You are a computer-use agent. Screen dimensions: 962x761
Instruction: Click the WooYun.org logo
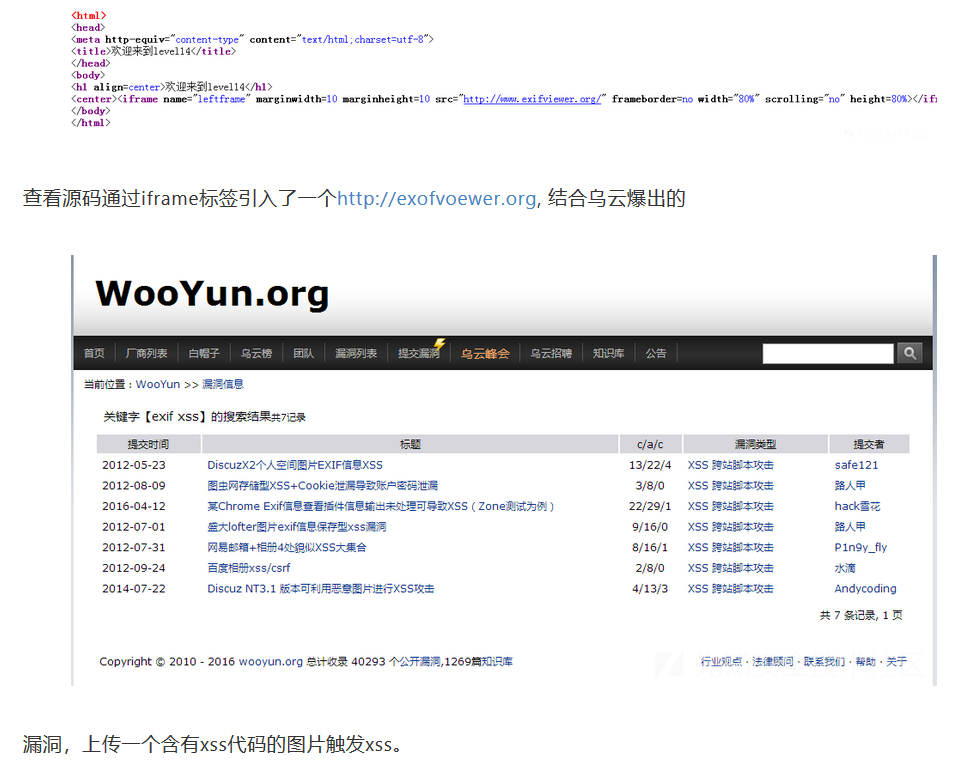click(212, 293)
